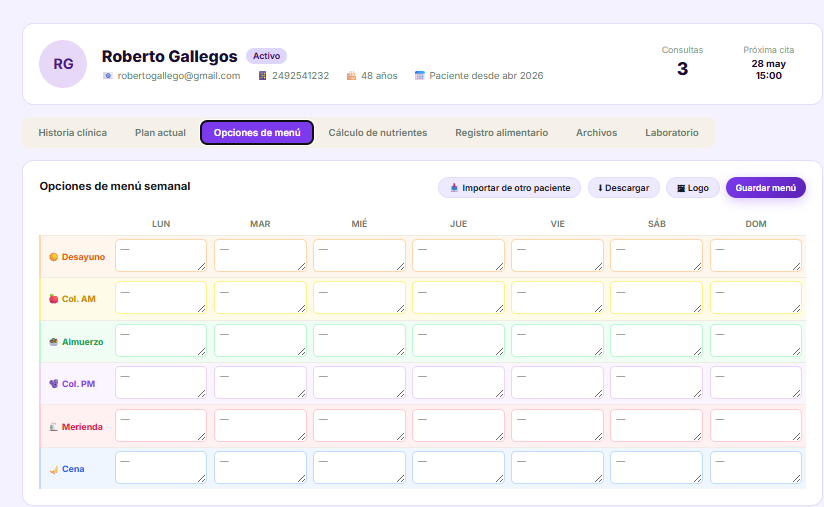824x507 pixels.
Task: Click the Opciones de menú semanal heading
Action: [115, 187]
